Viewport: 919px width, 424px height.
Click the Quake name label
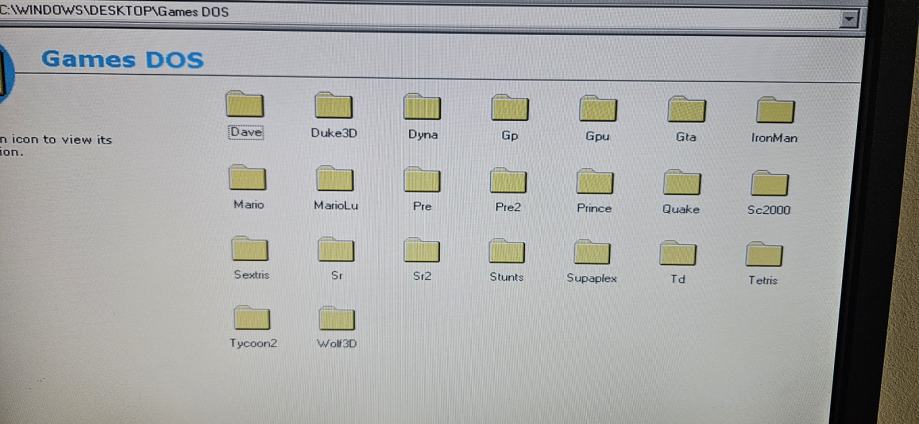click(681, 209)
